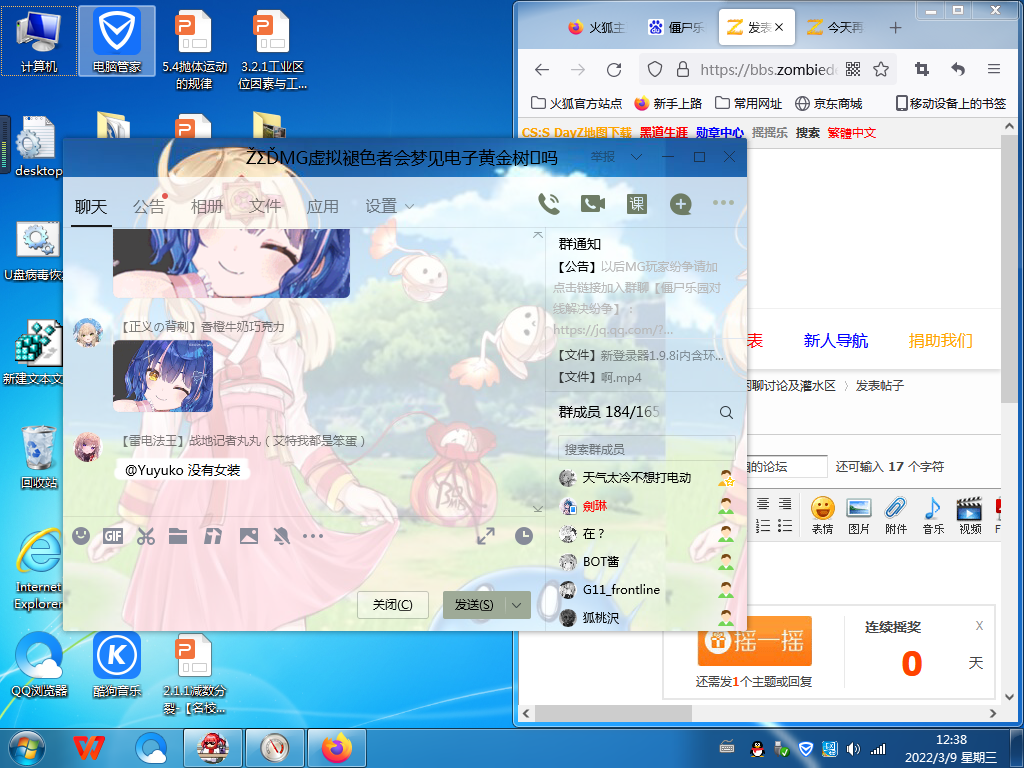This screenshot has height=768, width=1024.
Task: Open the 火狐官方站点 bookmark folder
Action: click(x=576, y=103)
